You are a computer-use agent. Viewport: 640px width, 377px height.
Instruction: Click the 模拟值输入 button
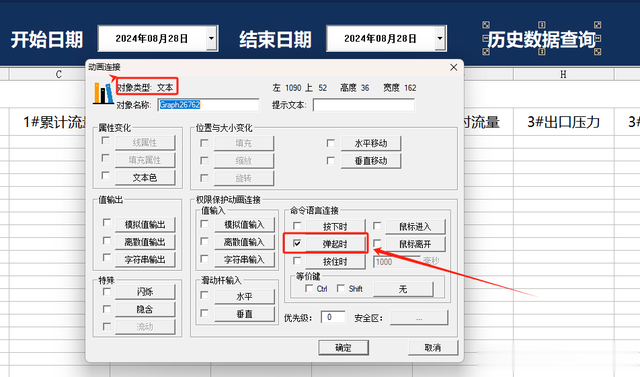pyautogui.click(x=244, y=224)
